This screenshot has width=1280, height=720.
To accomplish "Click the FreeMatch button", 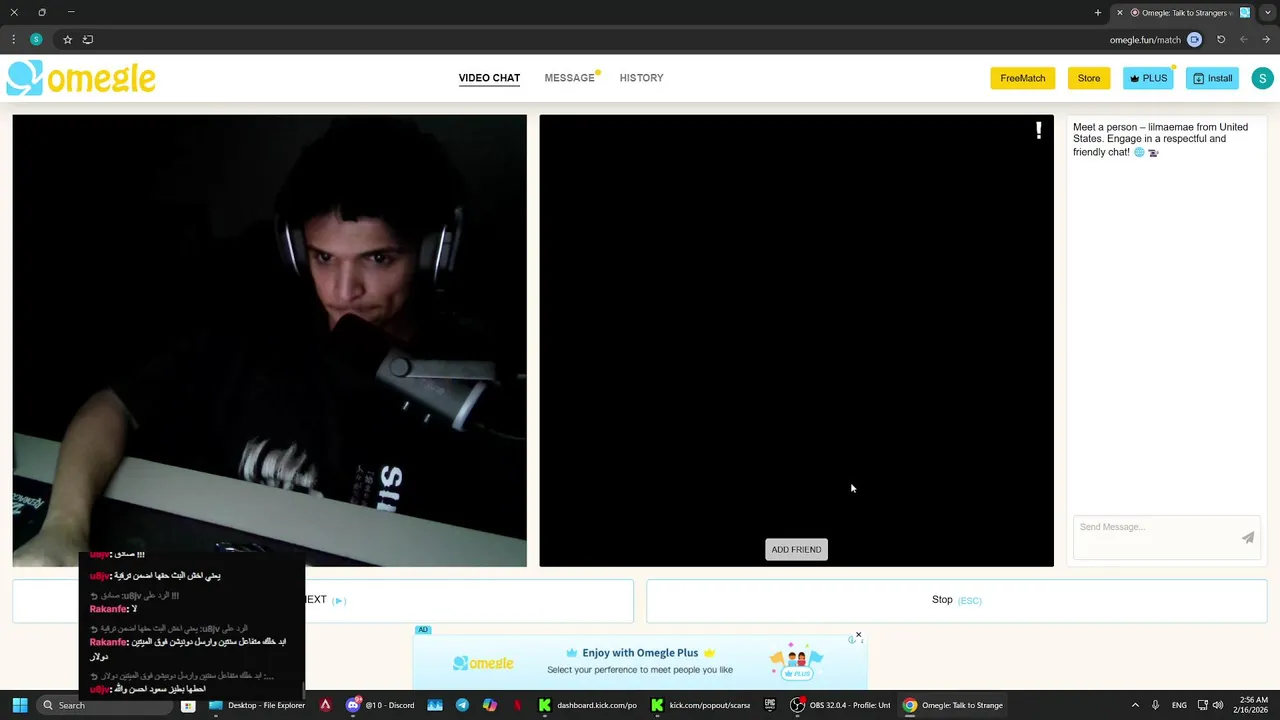I will pyautogui.click(x=1022, y=78).
